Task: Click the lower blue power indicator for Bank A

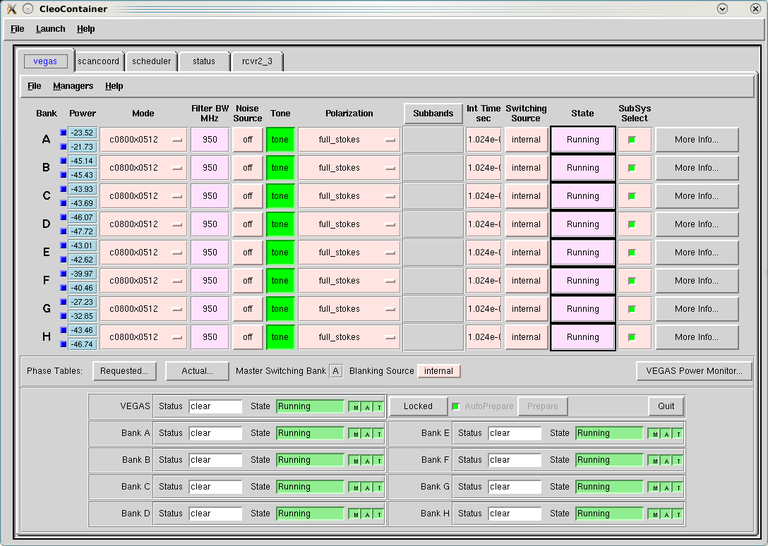Action: point(63,146)
